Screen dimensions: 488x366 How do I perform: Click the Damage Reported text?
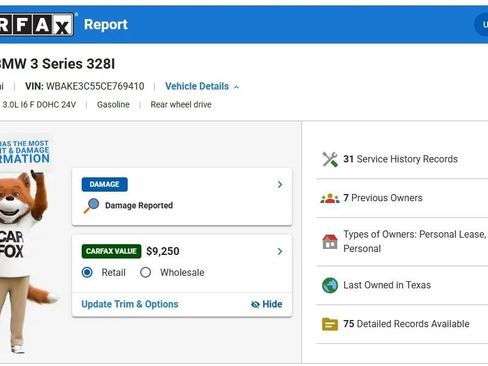(x=139, y=205)
